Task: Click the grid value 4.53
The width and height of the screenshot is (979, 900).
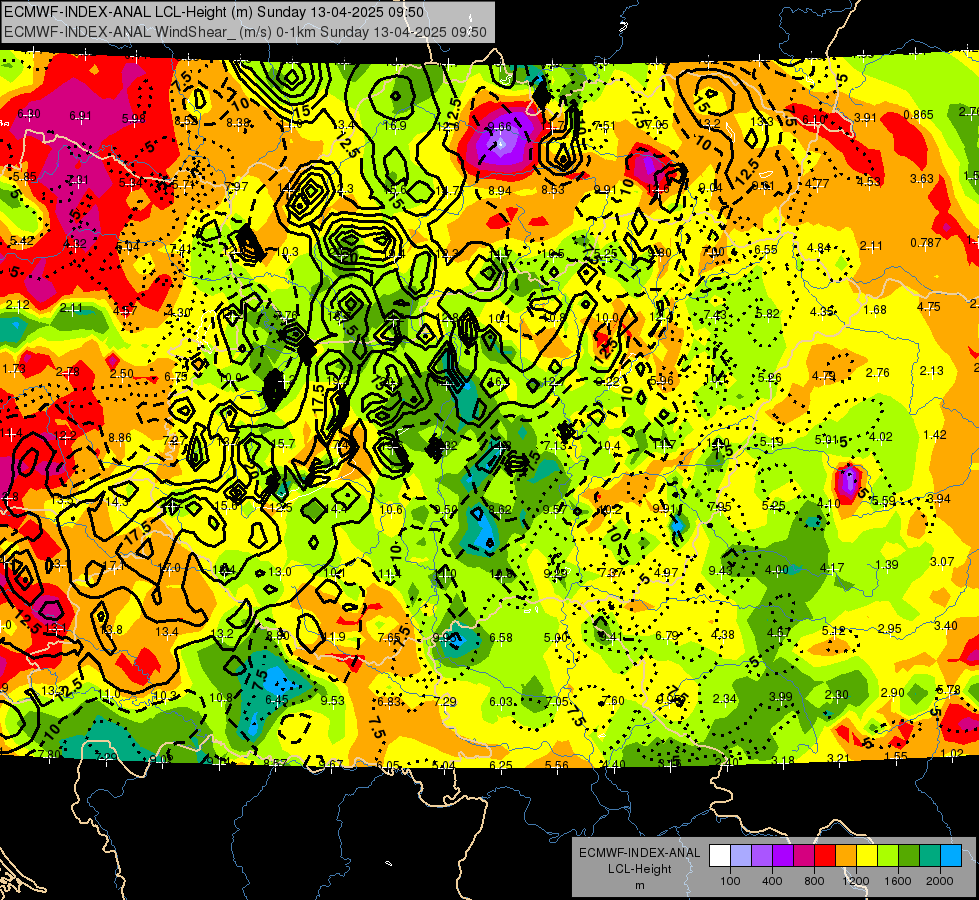Action: 868,182
